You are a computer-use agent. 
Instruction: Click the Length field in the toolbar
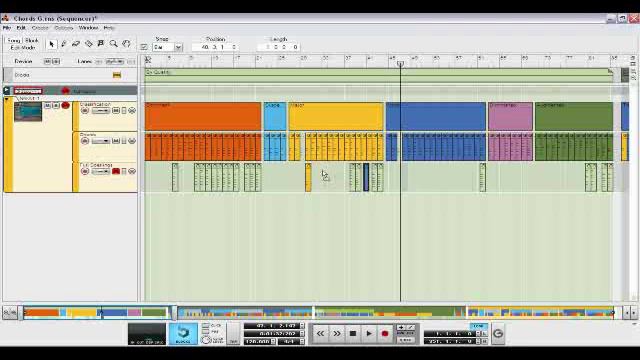pos(279,47)
